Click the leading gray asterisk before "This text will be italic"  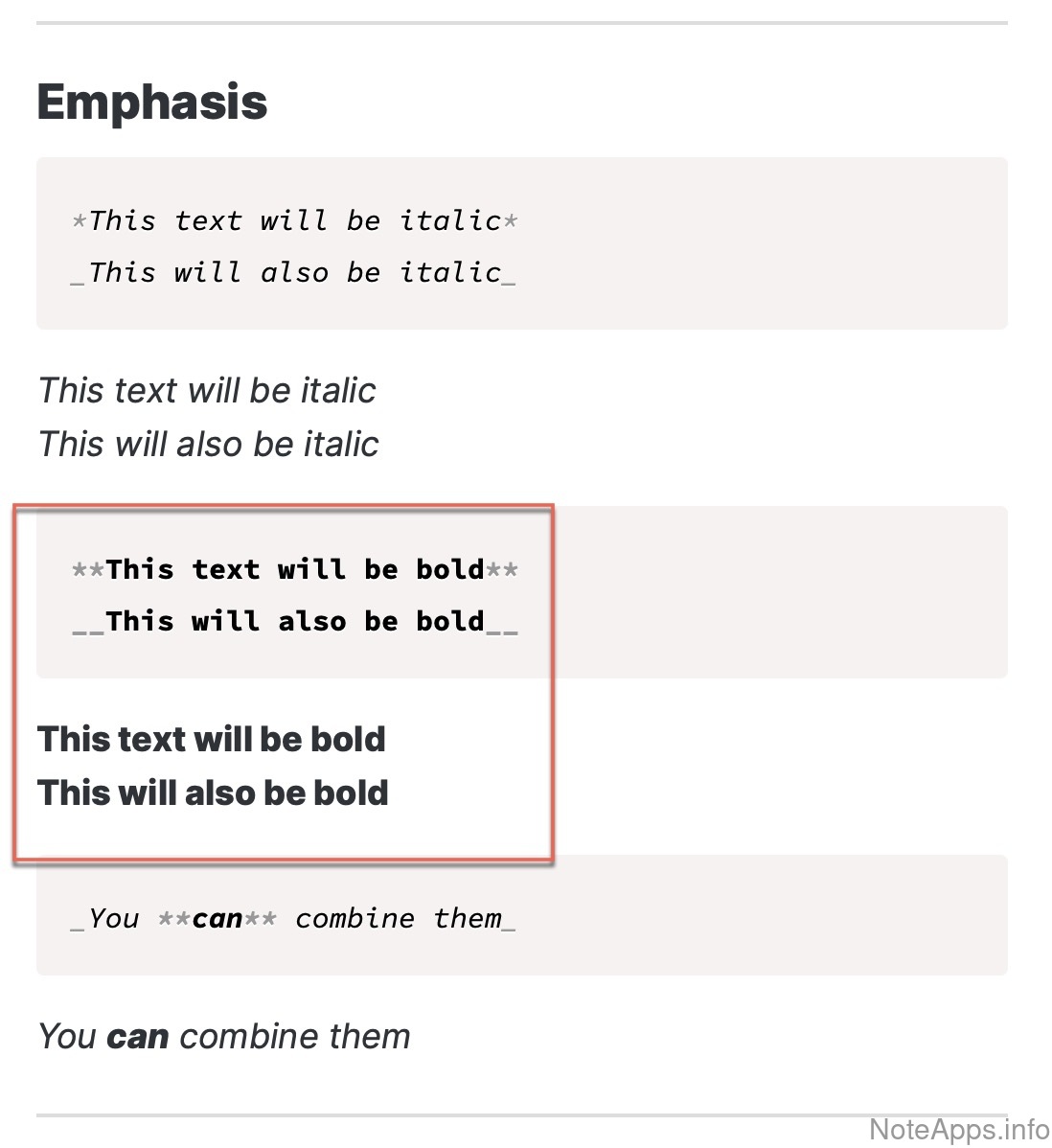click(80, 222)
